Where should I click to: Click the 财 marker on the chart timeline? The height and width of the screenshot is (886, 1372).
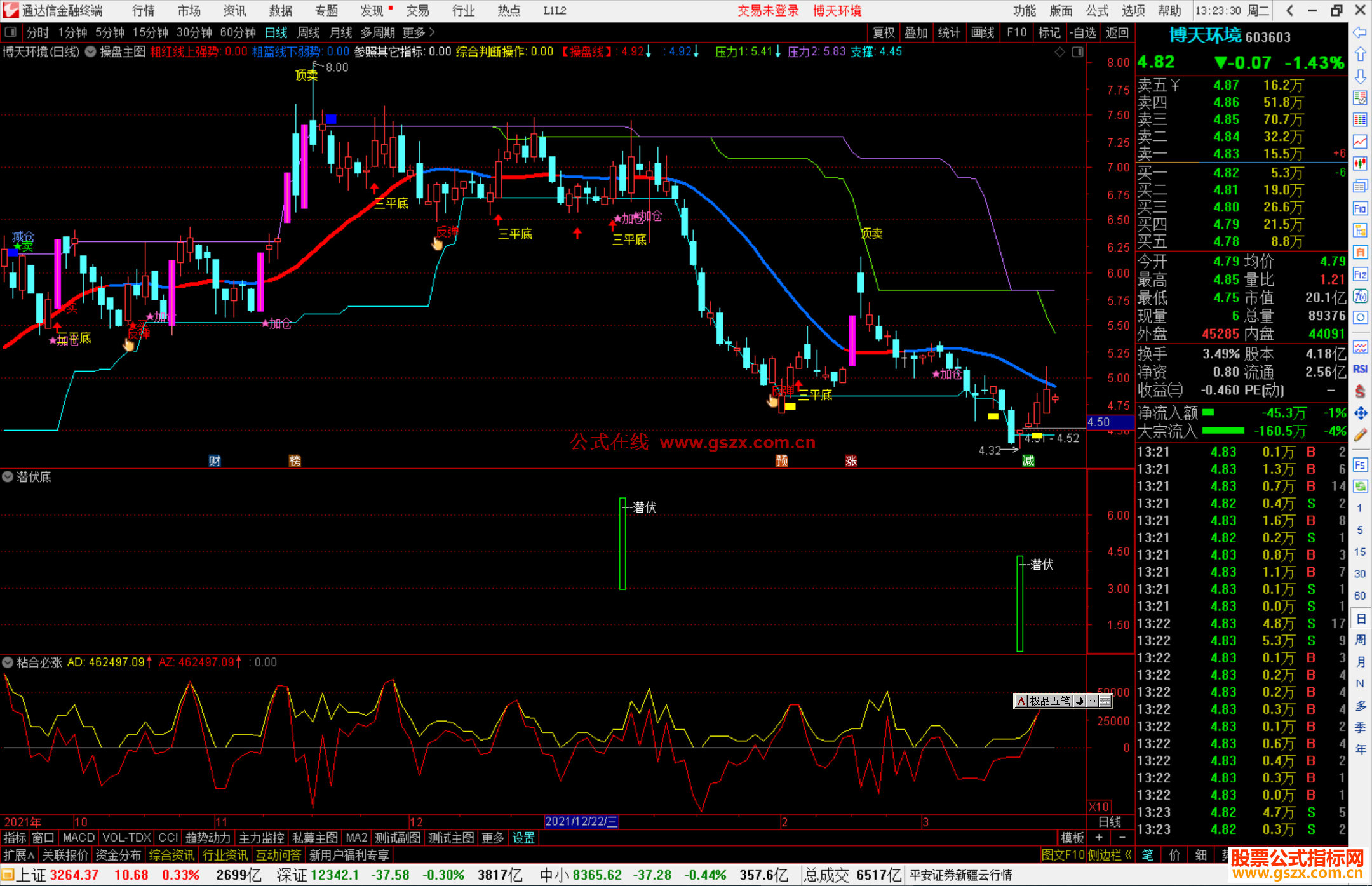coord(215,461)
